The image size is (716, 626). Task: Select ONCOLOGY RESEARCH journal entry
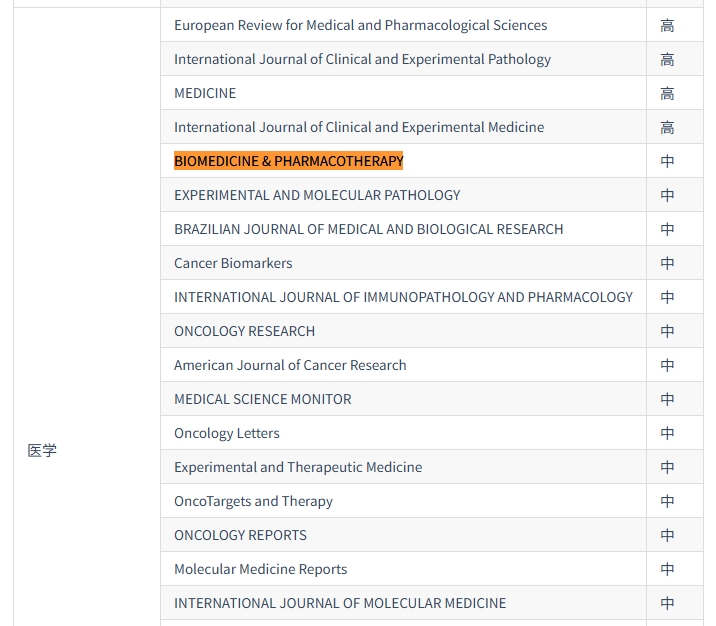[244, 331]
